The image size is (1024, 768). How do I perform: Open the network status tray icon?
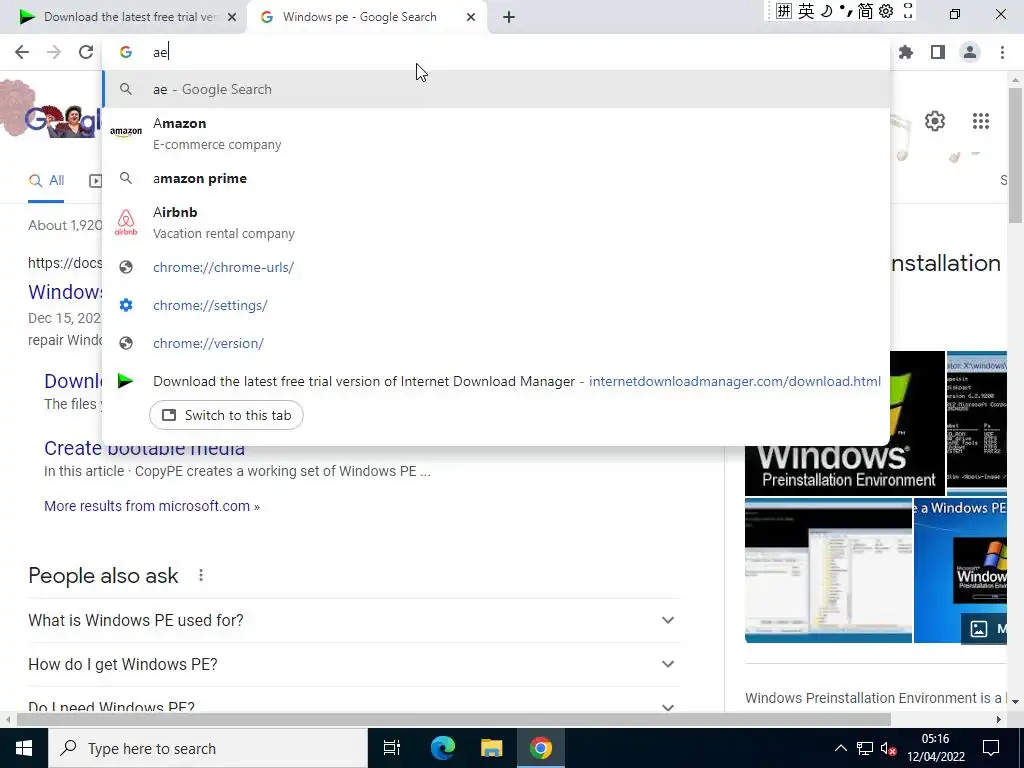point(865,748)
